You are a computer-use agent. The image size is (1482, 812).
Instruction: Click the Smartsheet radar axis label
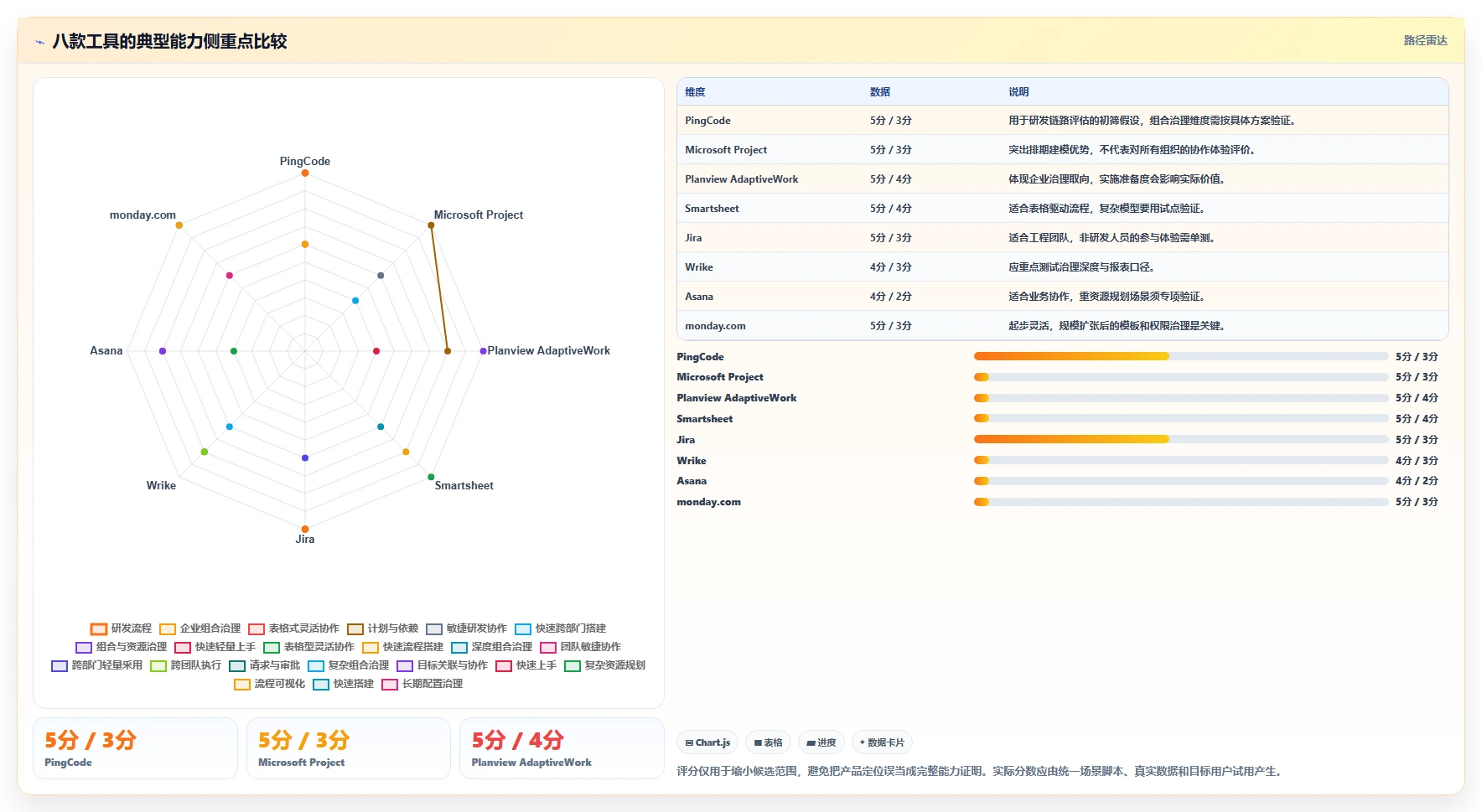464,485
